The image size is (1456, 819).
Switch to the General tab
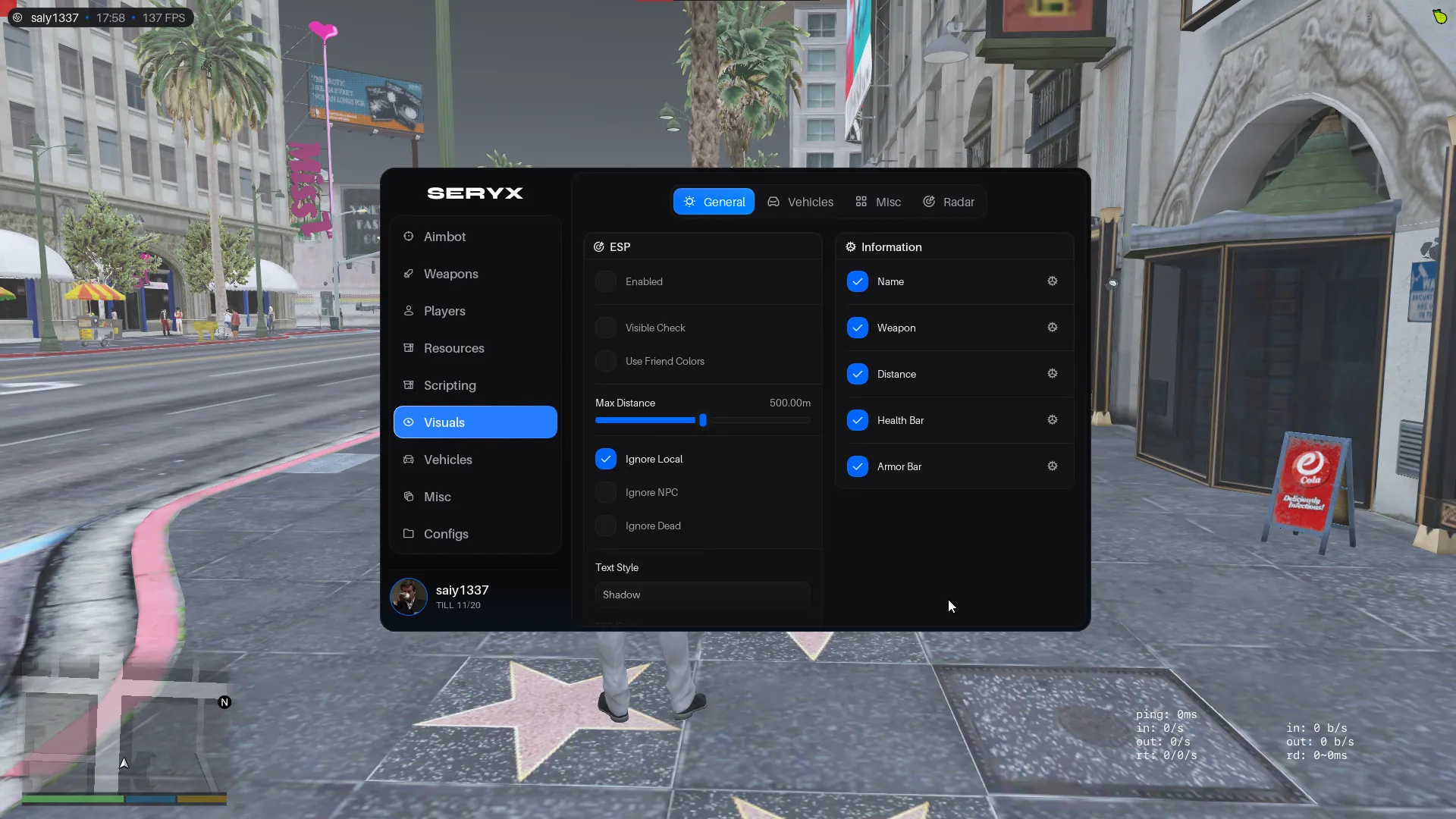coord(714,202)
